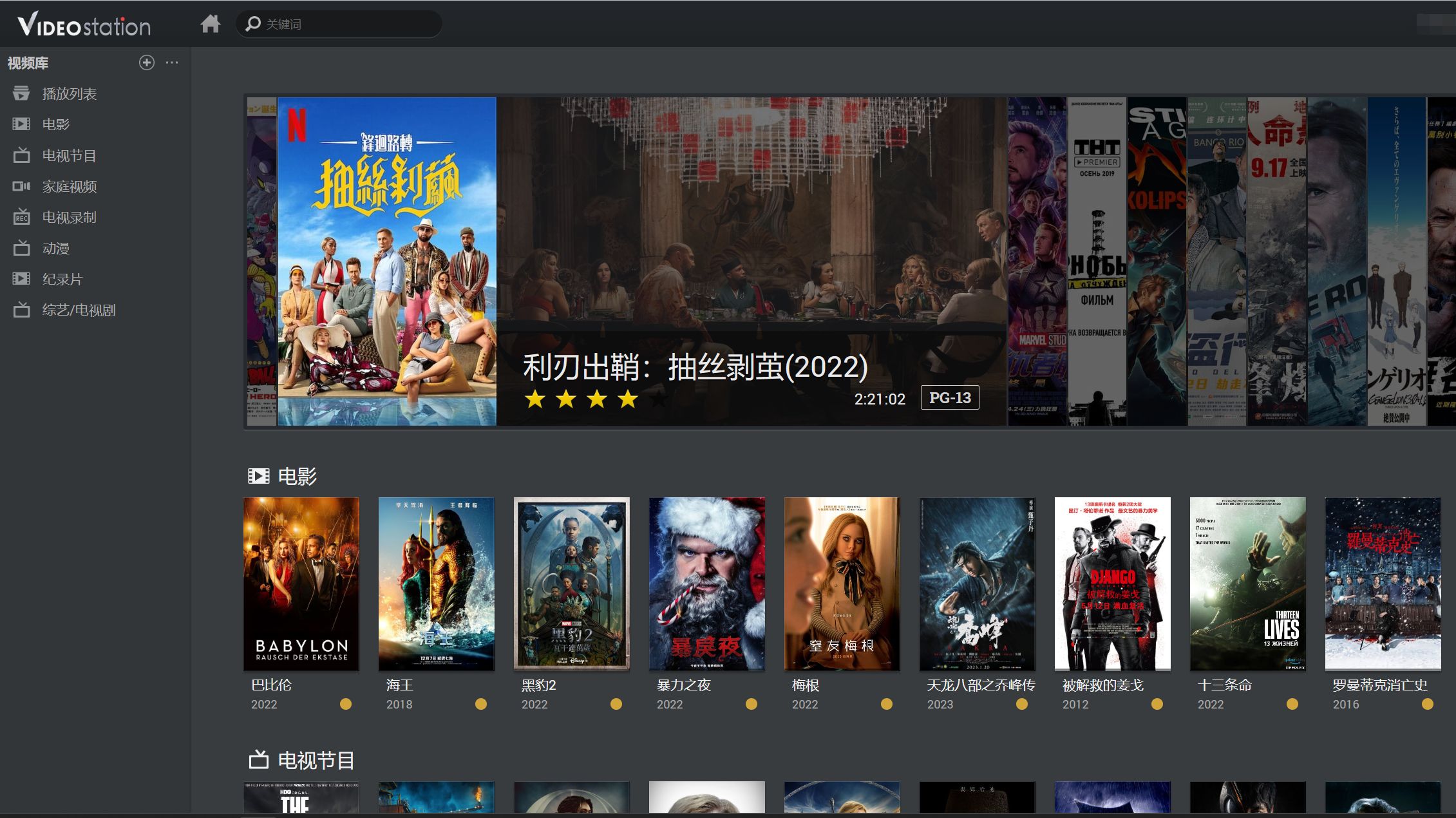The image size is (1456, 818).
Task: Click the 电影 section heading
Action: (x=297, y=476)
